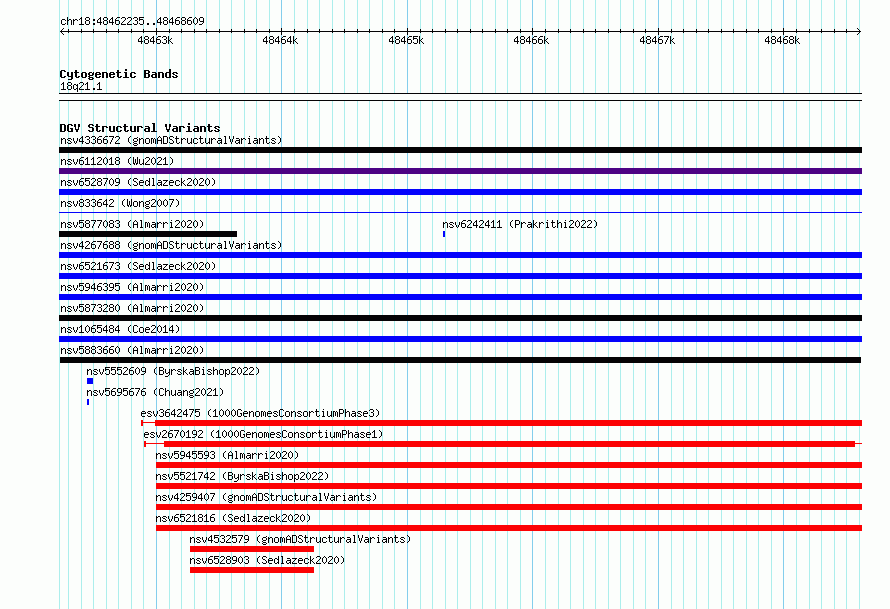This screenshot has width=890, height=609.
Task: Click the black nsv5873280 variant bar
Action: click(460, 318)
